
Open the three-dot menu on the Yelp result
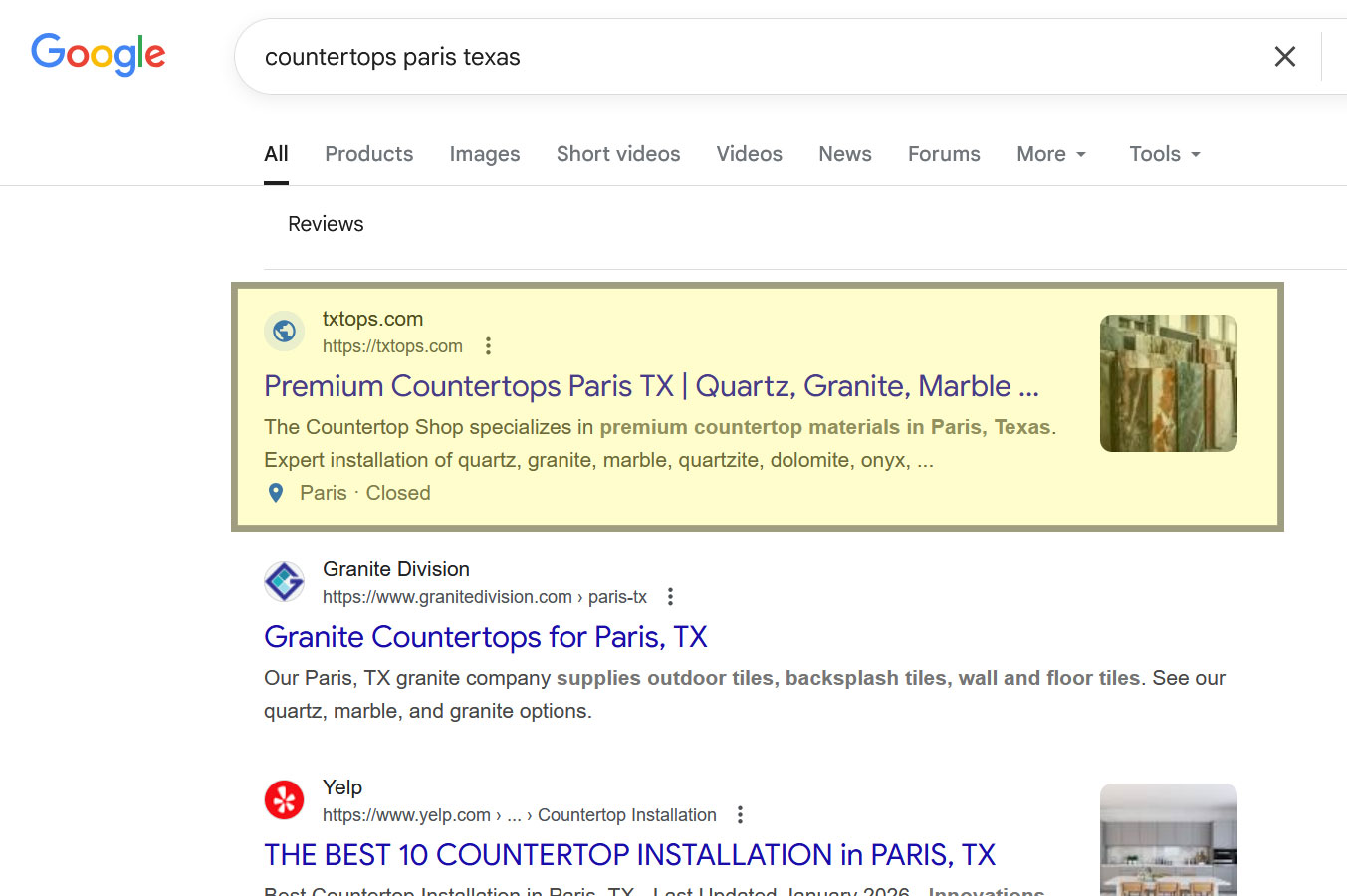click(x=740, y=814)
